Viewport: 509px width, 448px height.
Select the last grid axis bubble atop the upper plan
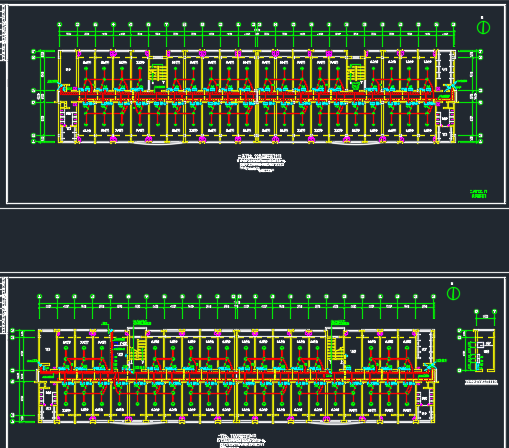[x=453, y=25]
